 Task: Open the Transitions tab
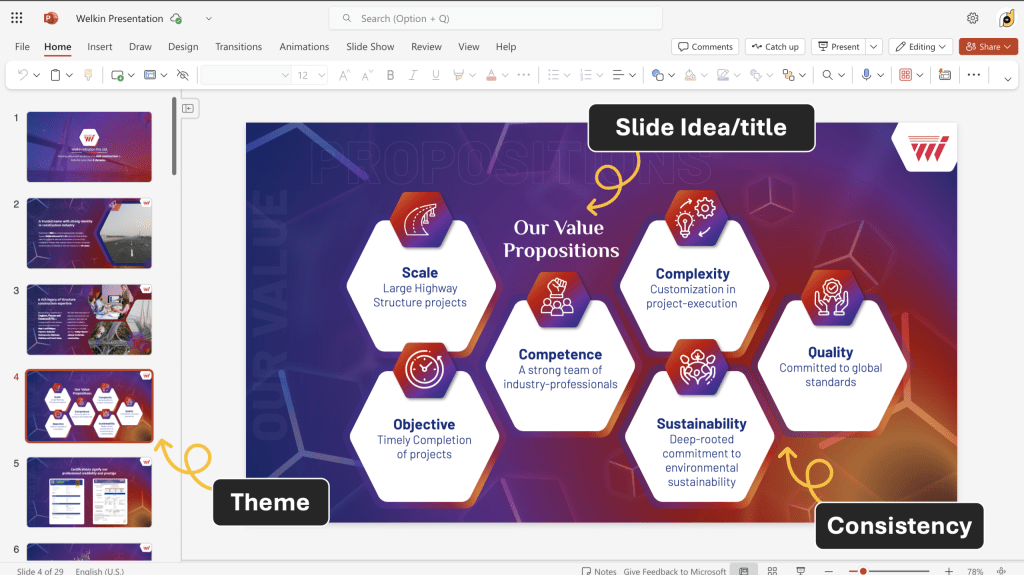click(x=238, y=46)
